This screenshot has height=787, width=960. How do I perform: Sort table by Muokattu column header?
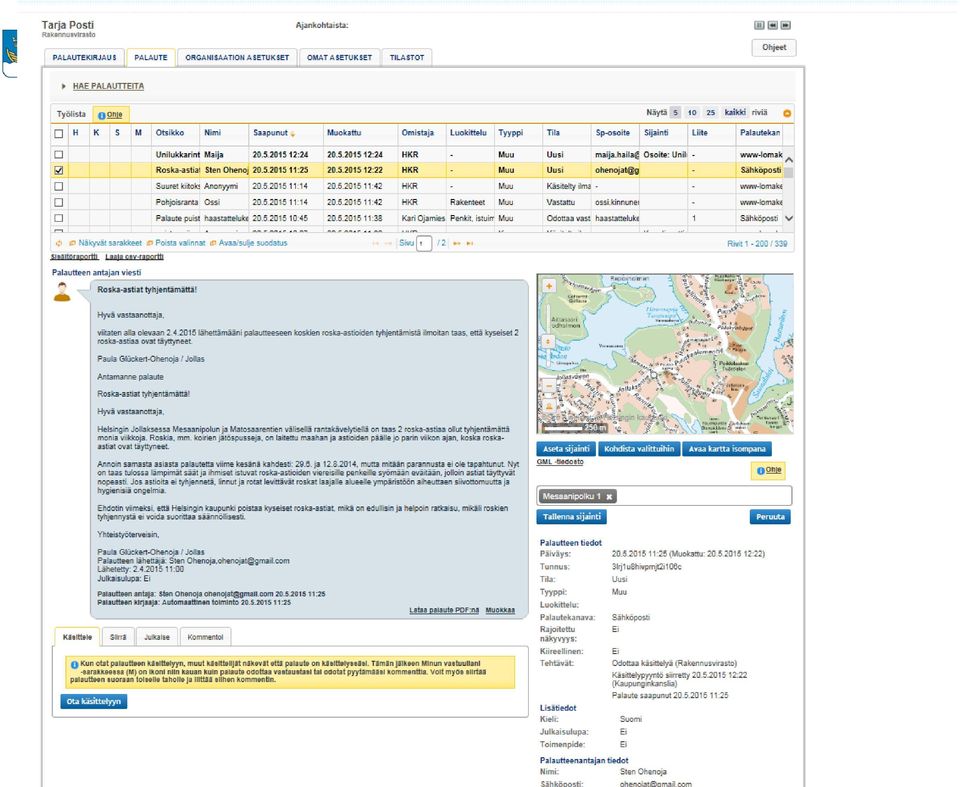pos(344,133)
